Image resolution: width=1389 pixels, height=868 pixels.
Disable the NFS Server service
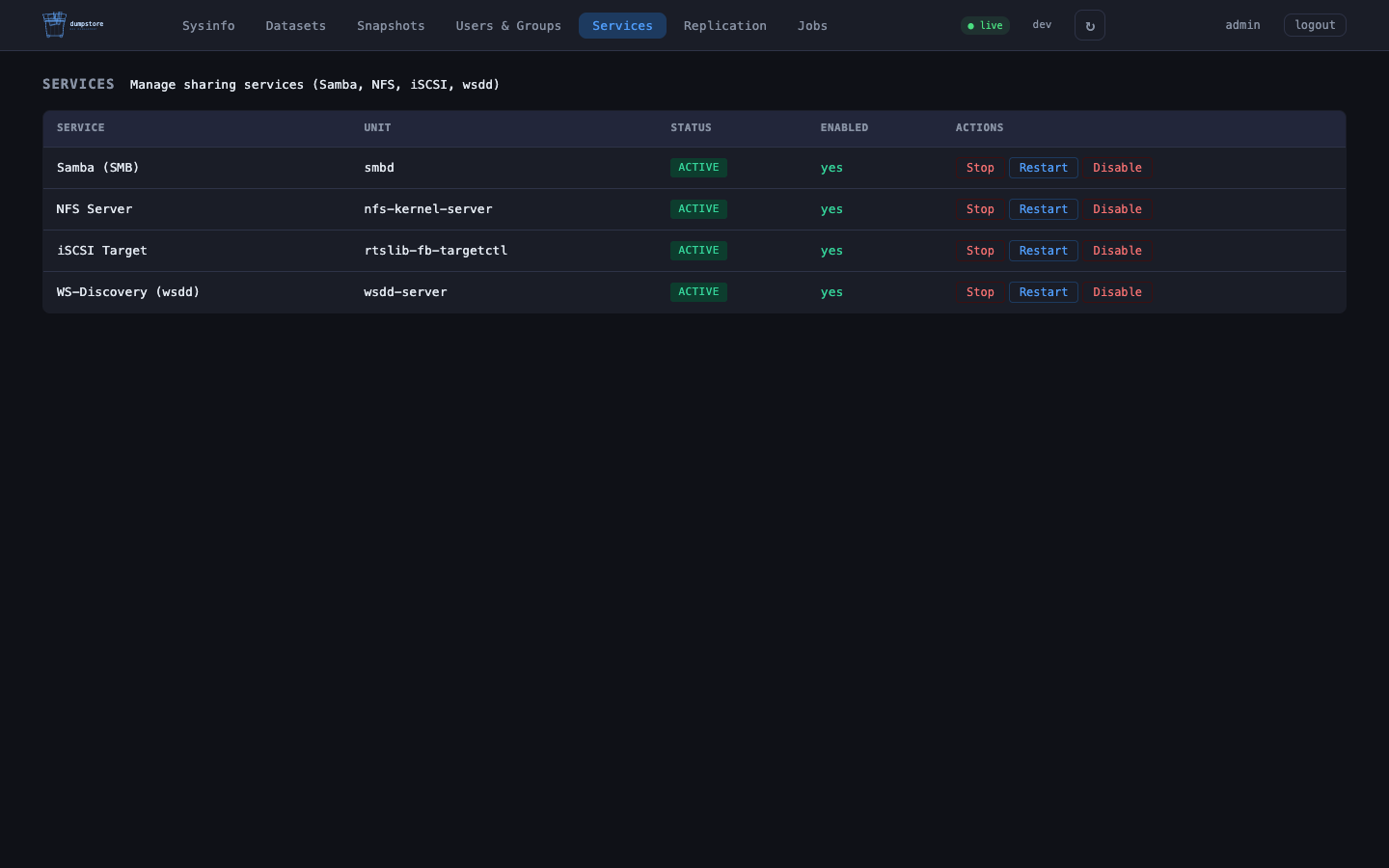[x=1117, y=209]
